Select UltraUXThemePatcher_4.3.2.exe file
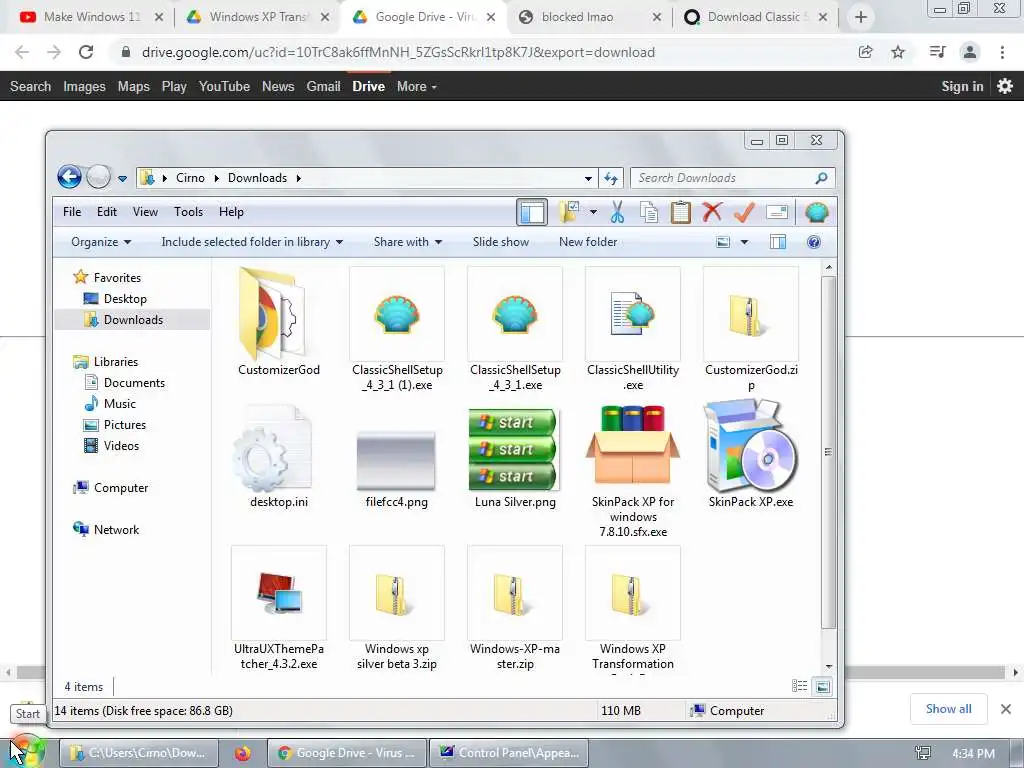The image size is (1024, 768). coord(279,609)
